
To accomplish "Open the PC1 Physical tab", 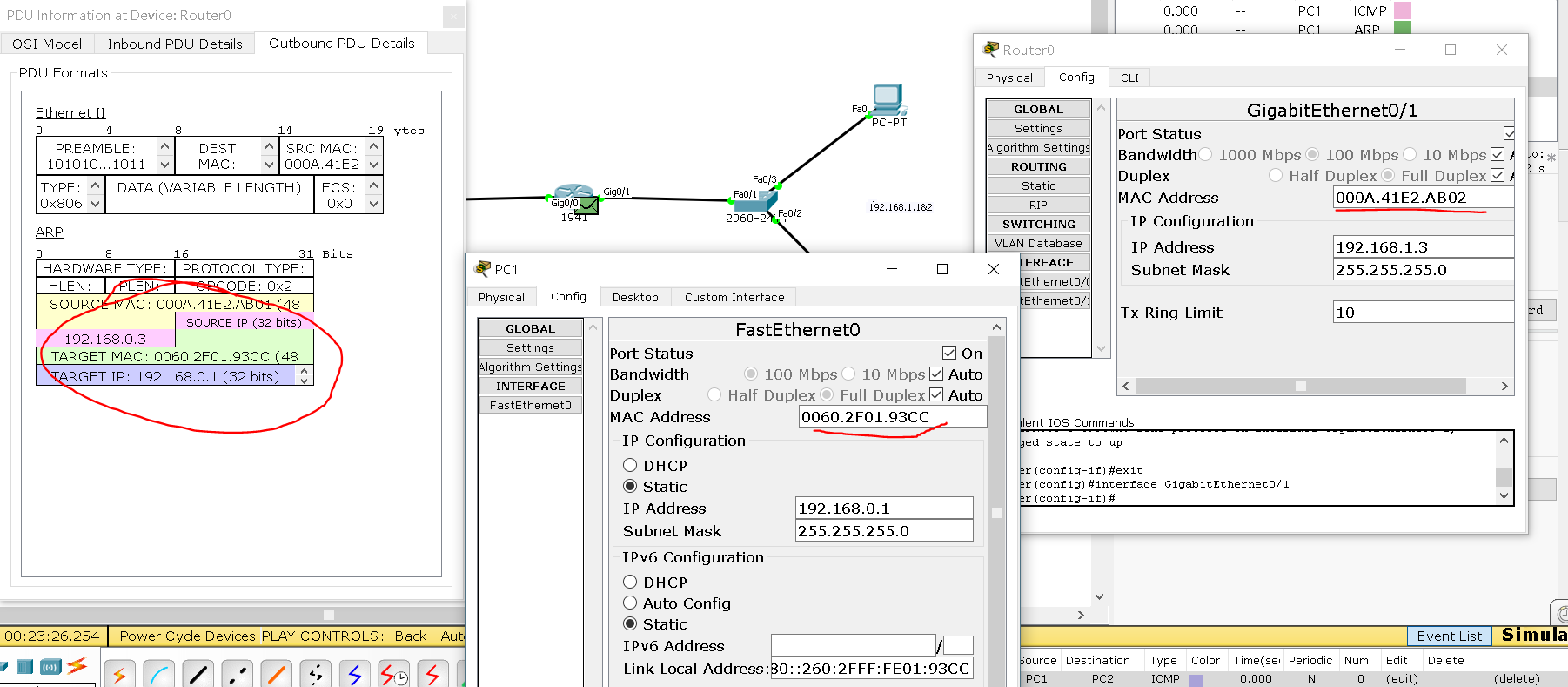I will 501,297.
